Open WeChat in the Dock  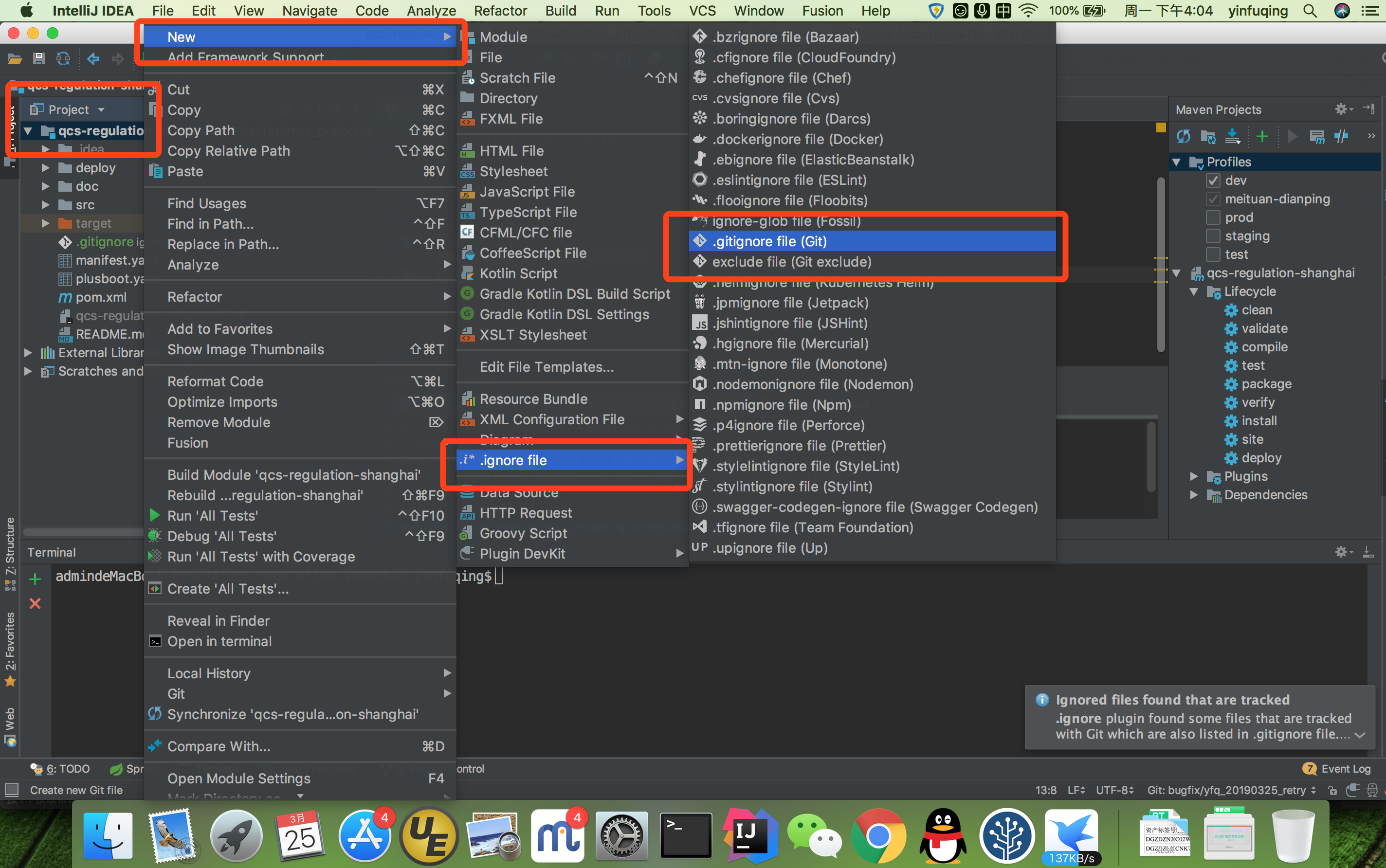click(x=814, y=836)
